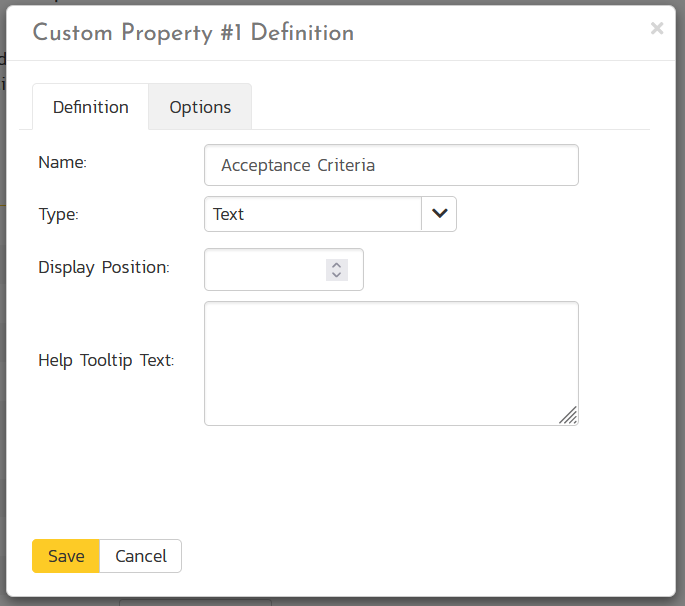Screen dimensions: 685x606
Task: Switch to the Options tab
Action: [x=200, y=107]
